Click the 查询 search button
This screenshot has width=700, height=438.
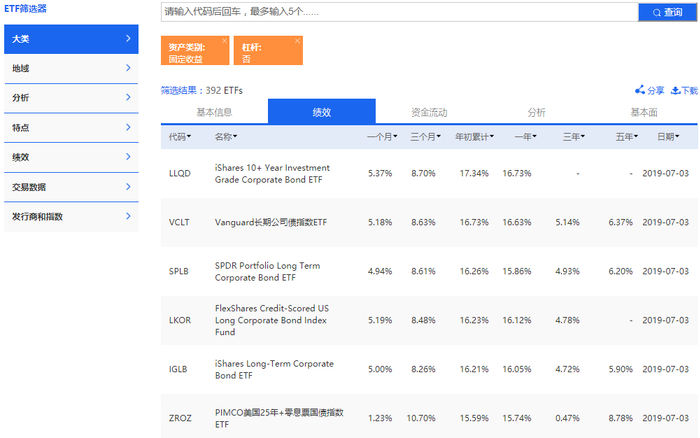667,12
